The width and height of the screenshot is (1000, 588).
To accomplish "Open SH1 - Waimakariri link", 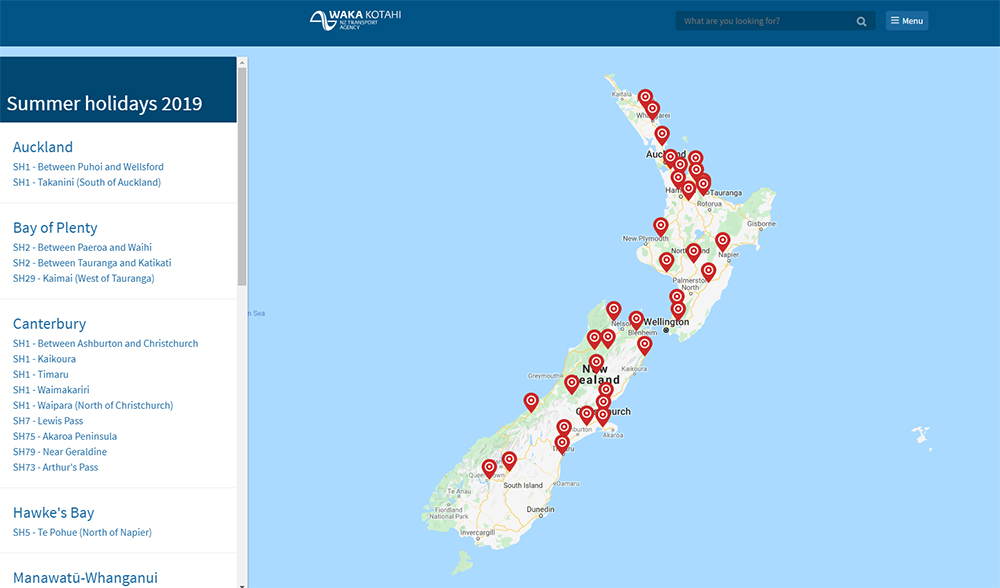I will click(51, 389).
